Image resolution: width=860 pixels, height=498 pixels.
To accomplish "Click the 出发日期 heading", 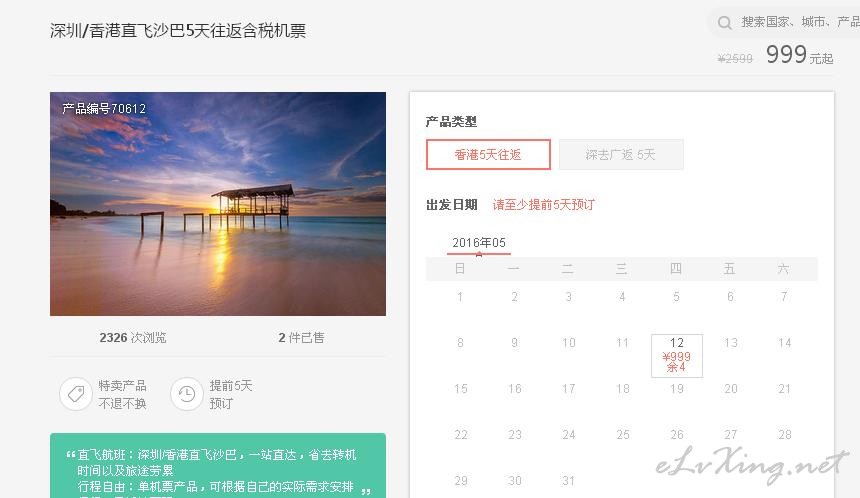I will tap(452, 205).
